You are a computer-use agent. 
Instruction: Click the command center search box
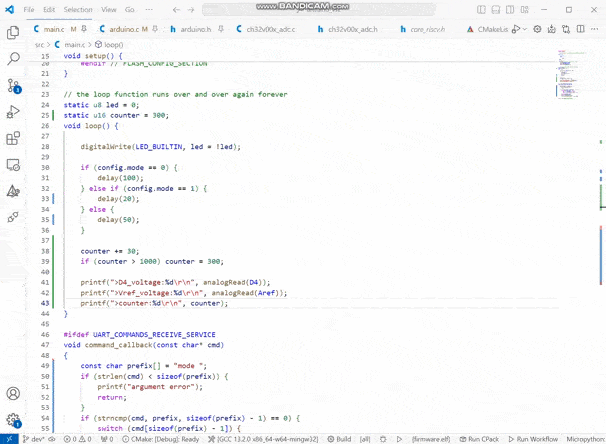318,10
